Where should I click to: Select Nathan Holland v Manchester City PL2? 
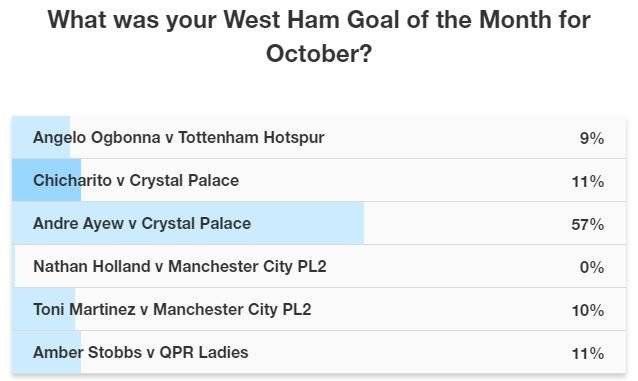coord(319,267)
